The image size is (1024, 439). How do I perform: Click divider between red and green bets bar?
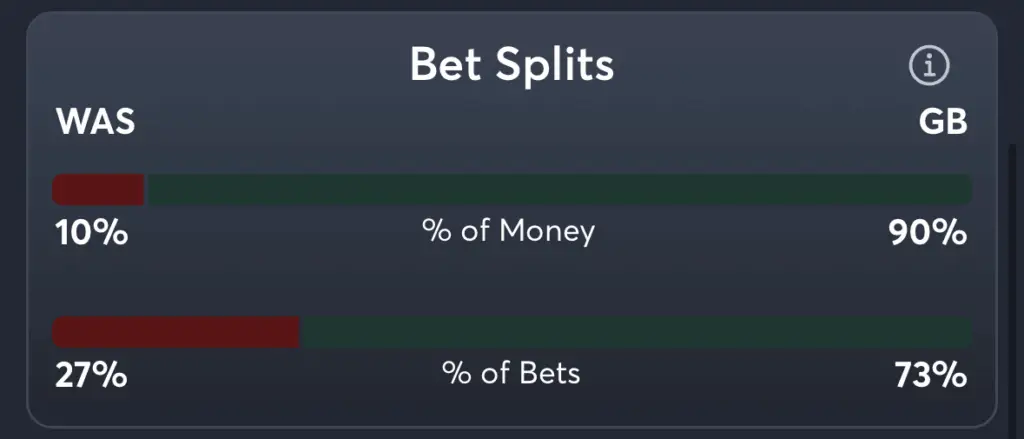(301, 332)
